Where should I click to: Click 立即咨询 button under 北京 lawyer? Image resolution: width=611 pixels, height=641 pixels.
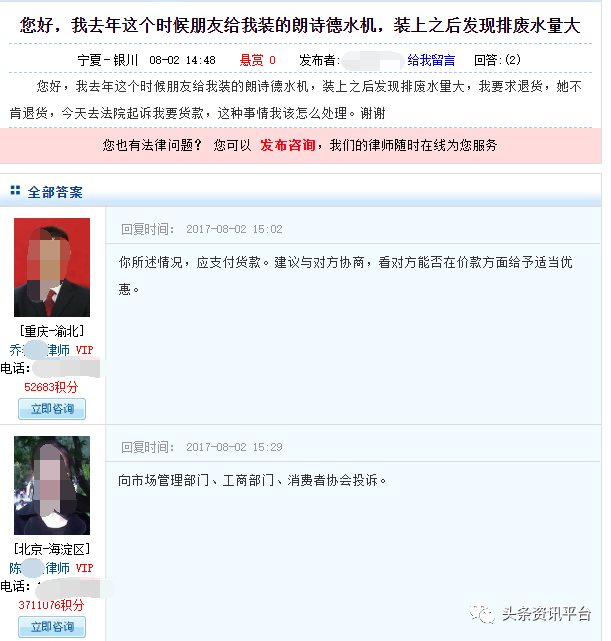[x=52, y=627]
